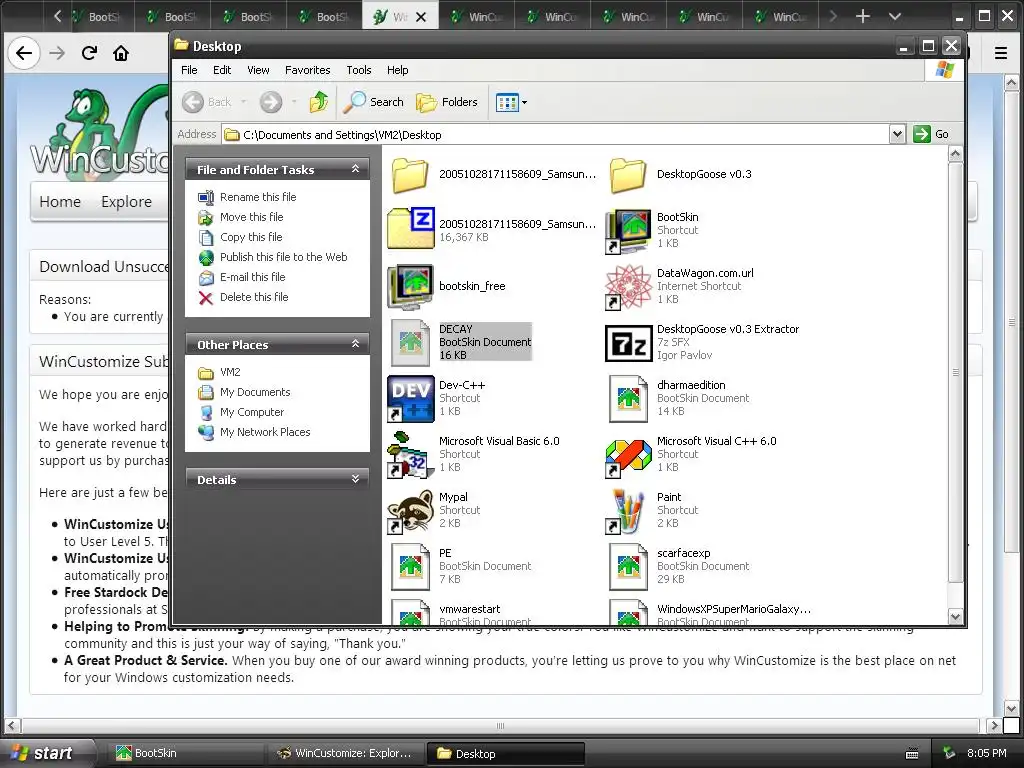The height and width of the screenshot is (768, 1024).
Task: Open the View menu
Action: [258, 70]
